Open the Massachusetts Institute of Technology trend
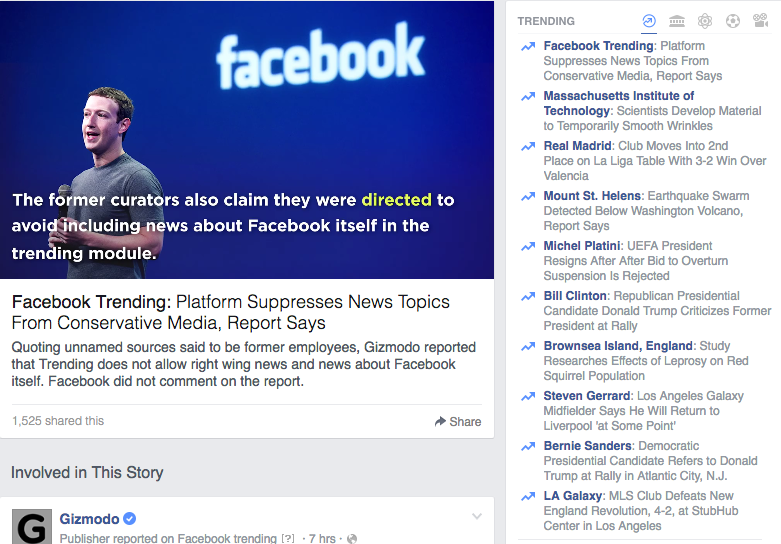Image resolution: width=781 pixels, height=544 pixels. point(619,103)
